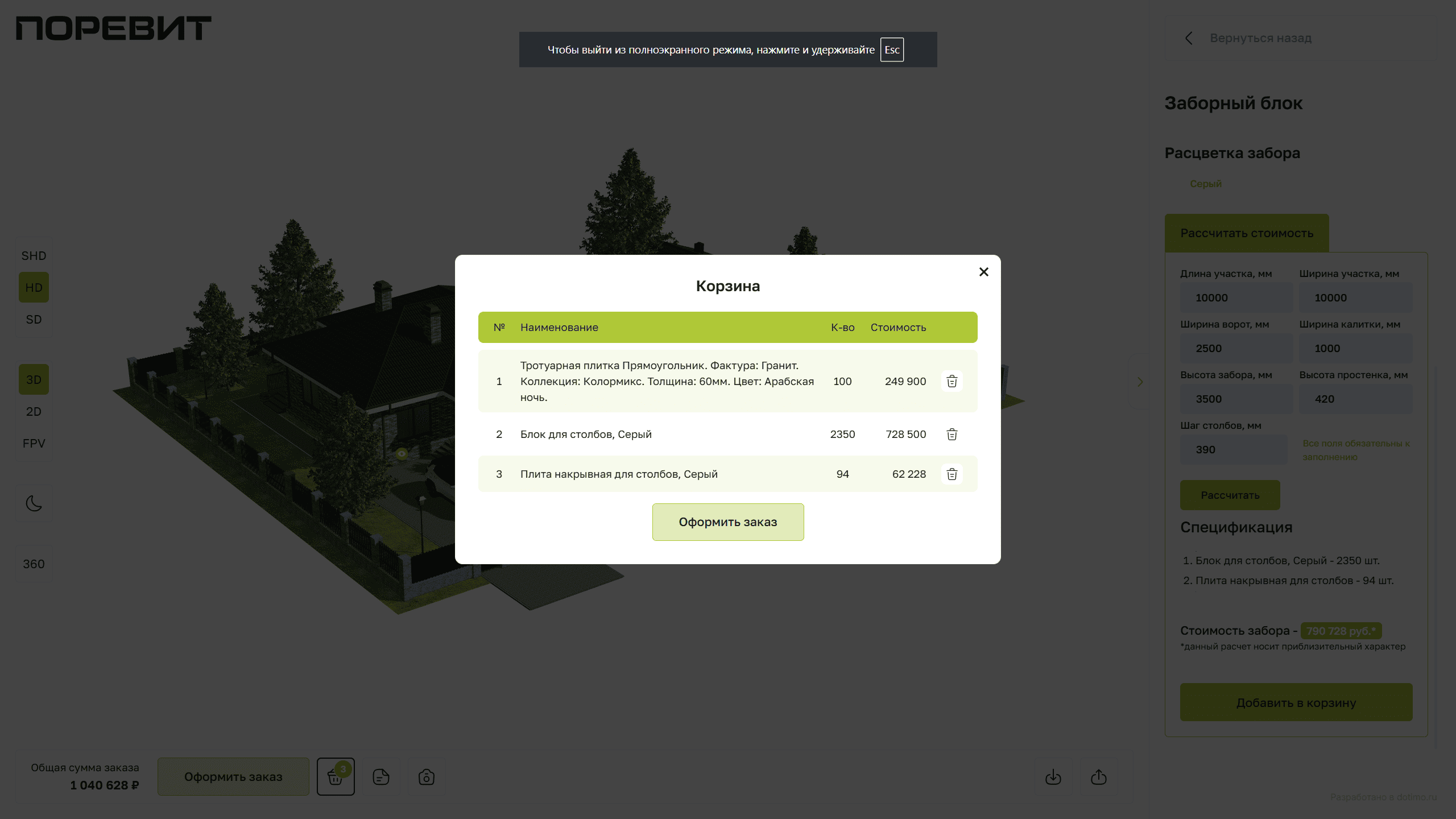The image size is (1456, 819).
Task: Switch to the FPV view mode
Action: (34, 444)
